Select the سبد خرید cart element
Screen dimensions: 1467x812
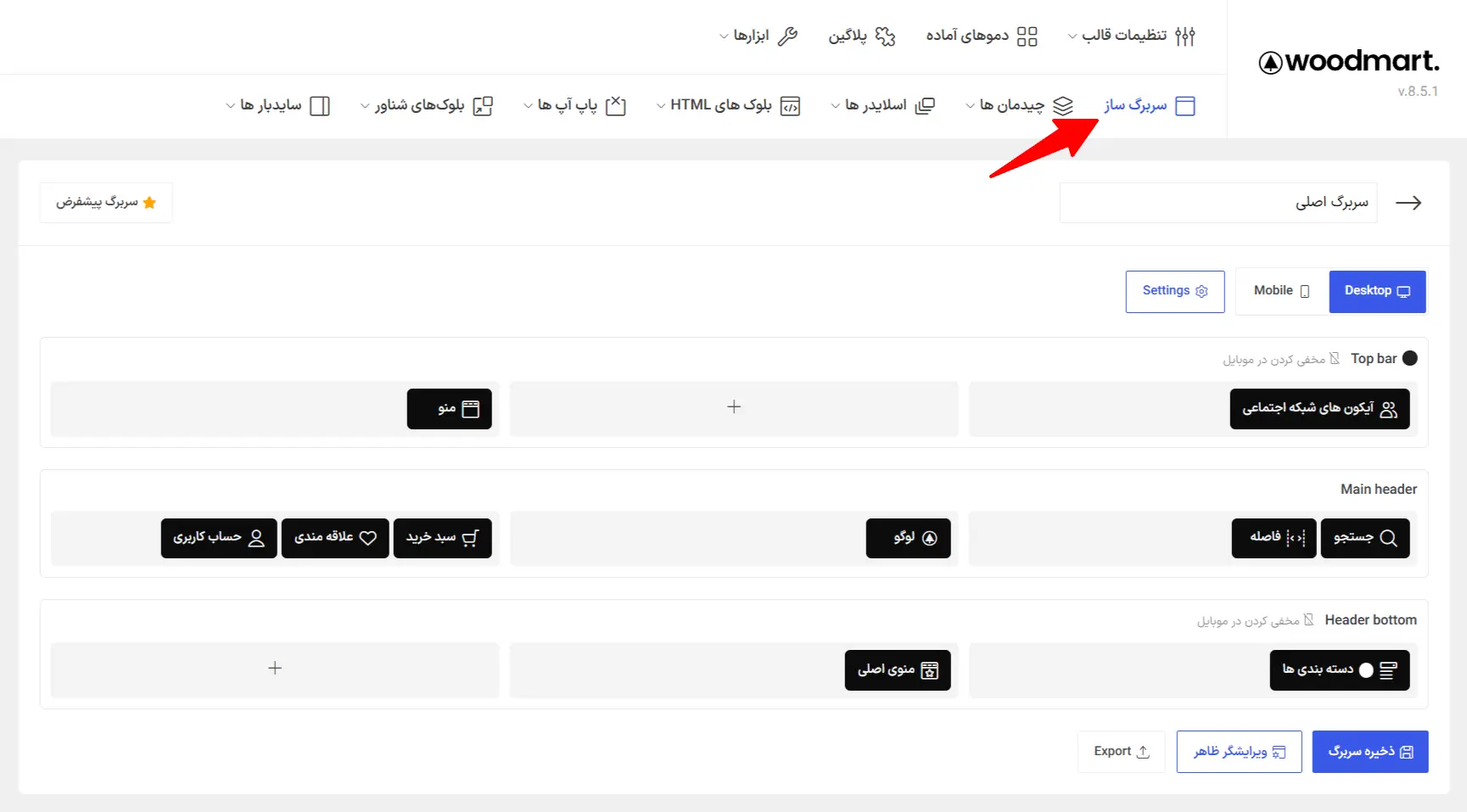coord(443,538)
